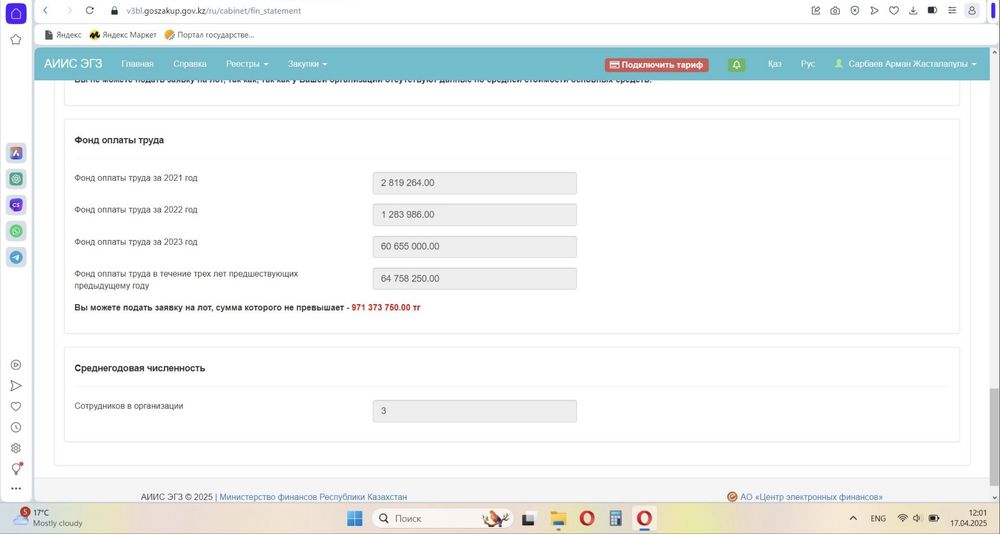Viewport: 1000px width, 534px height.
Task: Expand the Закупки dropdown menu
Action: coord(307,64)
